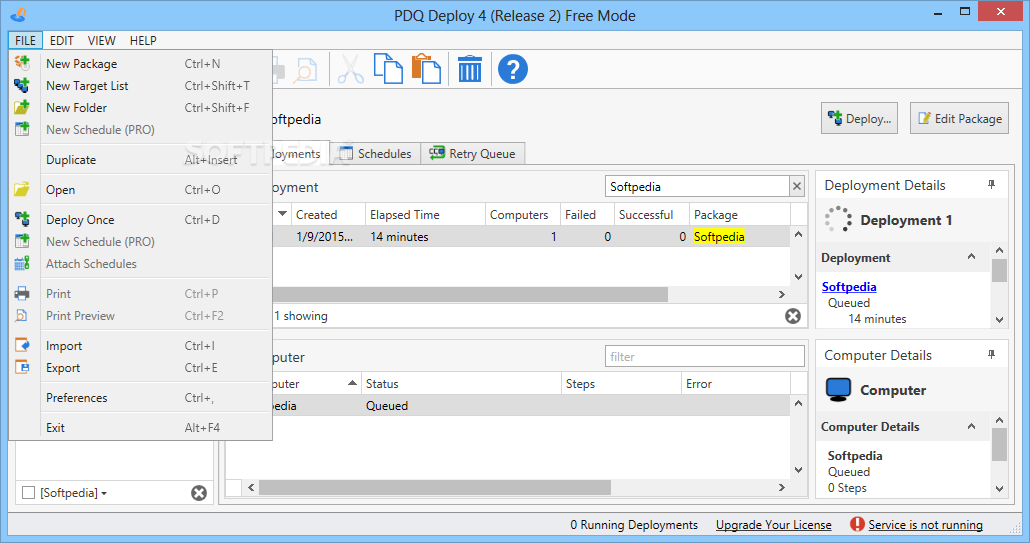Click the New Package menu icon
The height and width of the screenshot is (543, 1030).
(22, 64)
